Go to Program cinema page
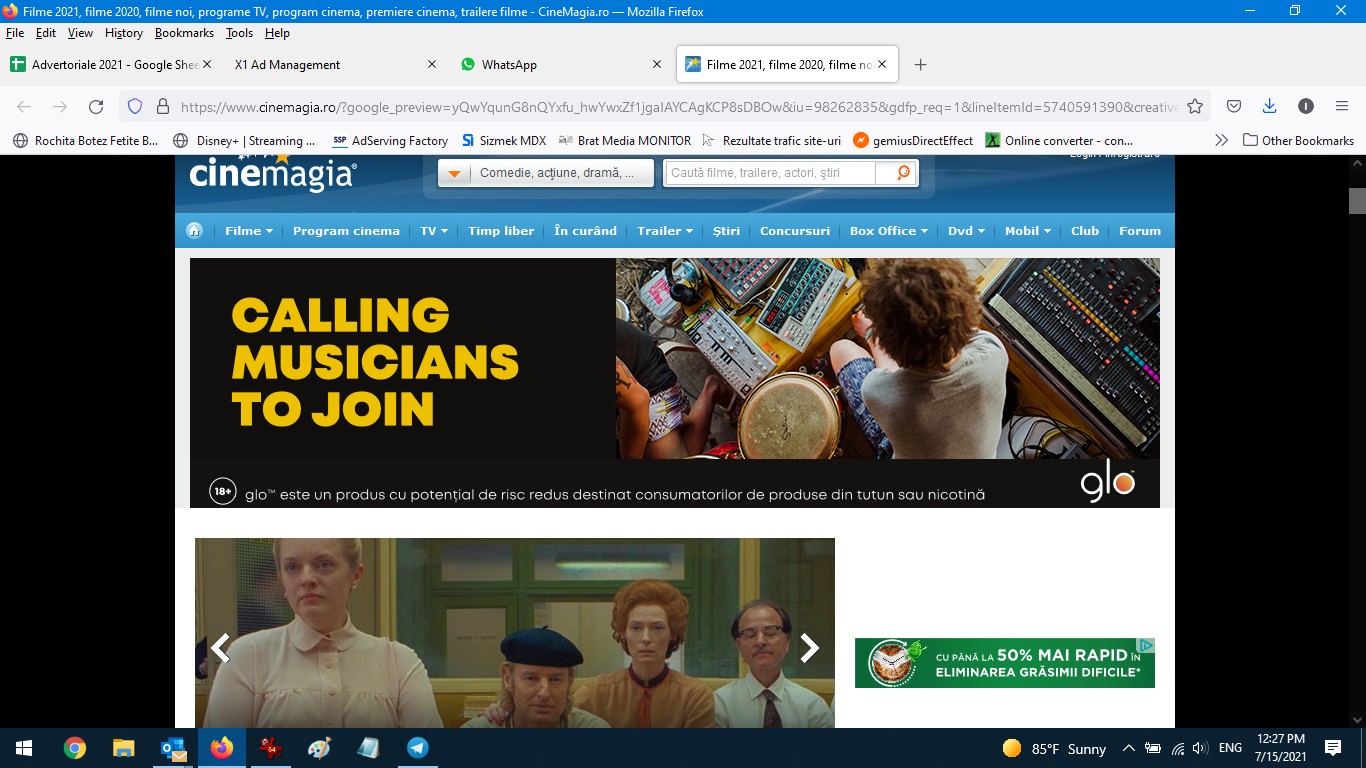 pos(346,231)
